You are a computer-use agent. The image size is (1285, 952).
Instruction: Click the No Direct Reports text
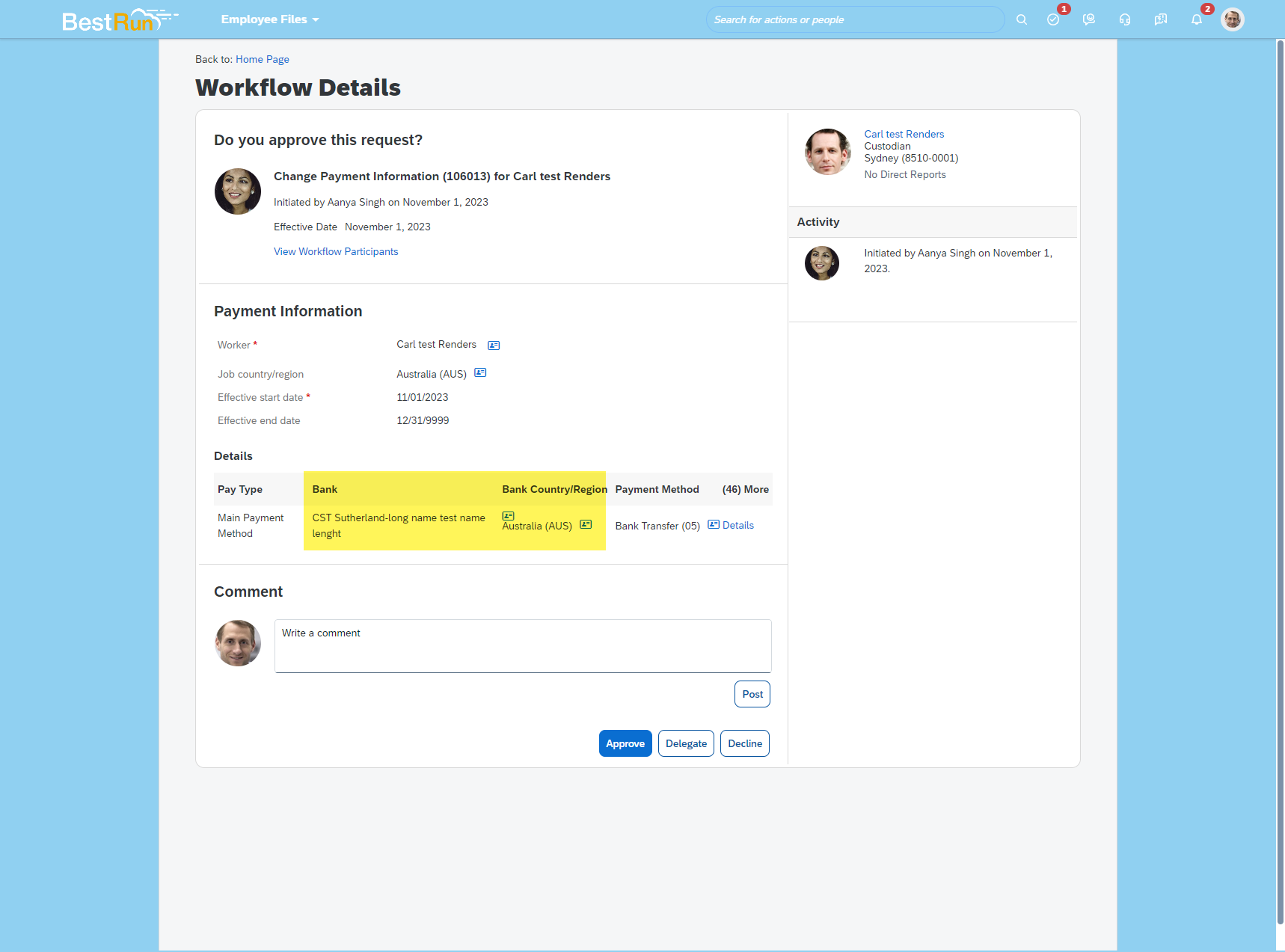coord(905,174)
